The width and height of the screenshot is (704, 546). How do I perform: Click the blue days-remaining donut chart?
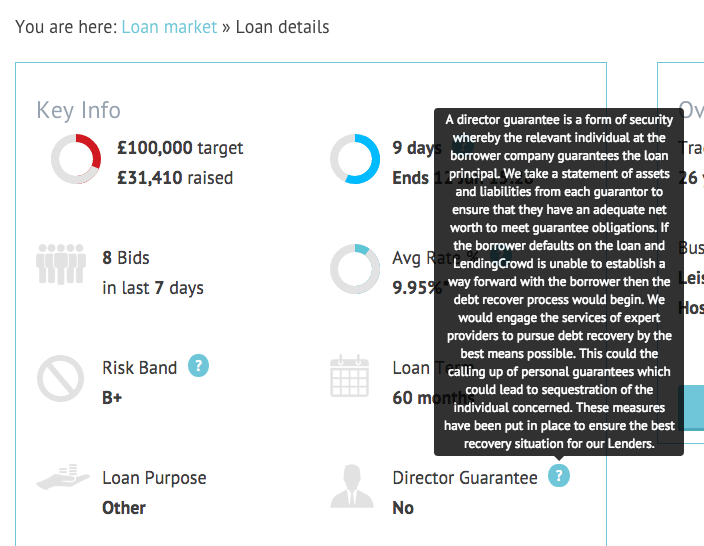pyautogui.click(x=355, y=159)
